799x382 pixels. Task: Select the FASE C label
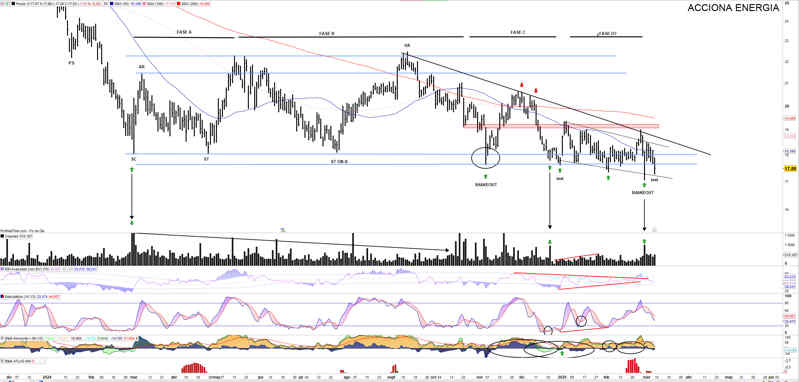click(x=518, y=32)
